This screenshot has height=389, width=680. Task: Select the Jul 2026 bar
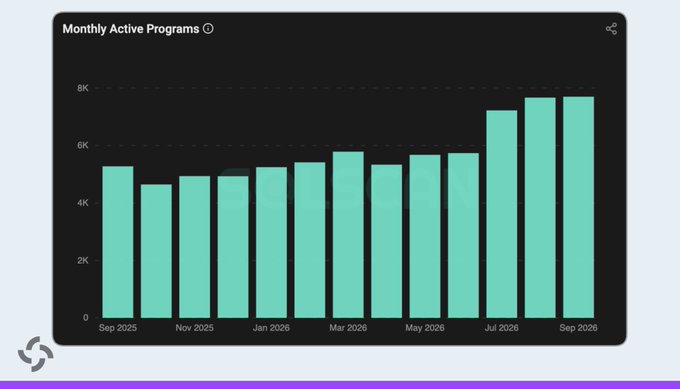(501, 214)
